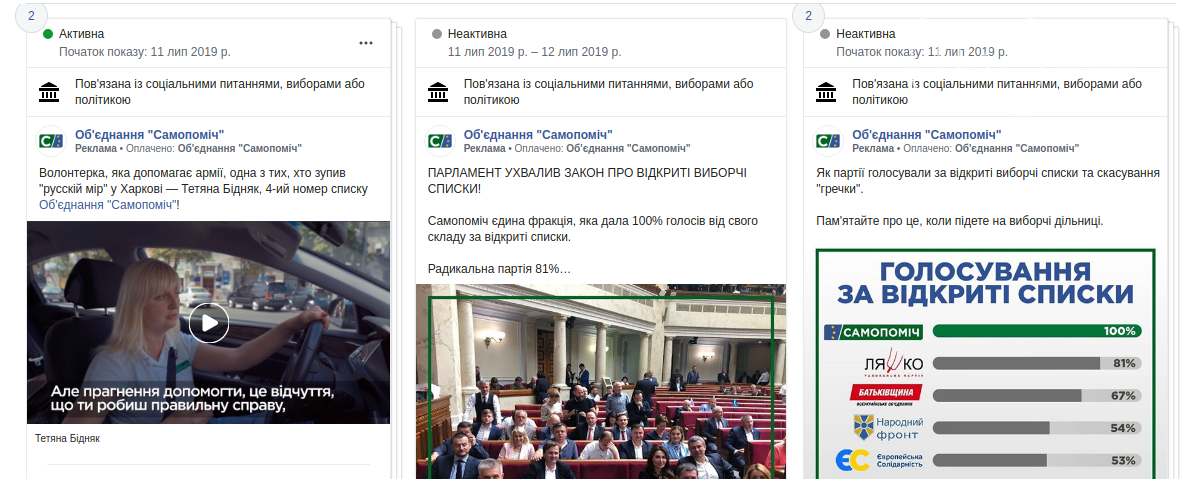Screen dimensions: 1182x479
Task: Click the 'ПАРЛАМЕНТ УХВАЛИВ ЗАКОН' headline text
Action: [x=587, y=180]
